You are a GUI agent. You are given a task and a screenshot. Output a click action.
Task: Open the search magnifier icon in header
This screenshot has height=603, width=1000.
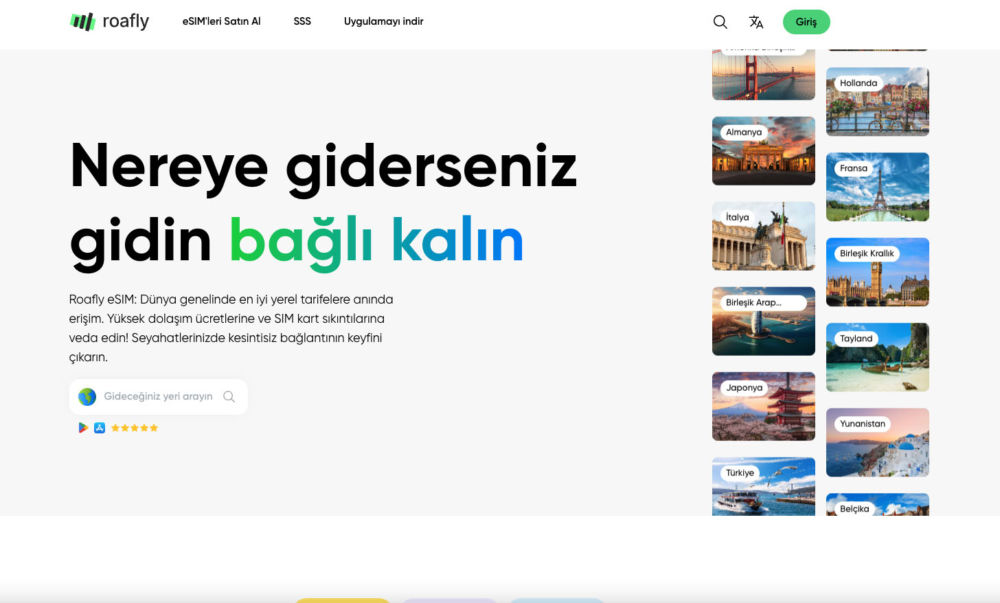[720, 22]
